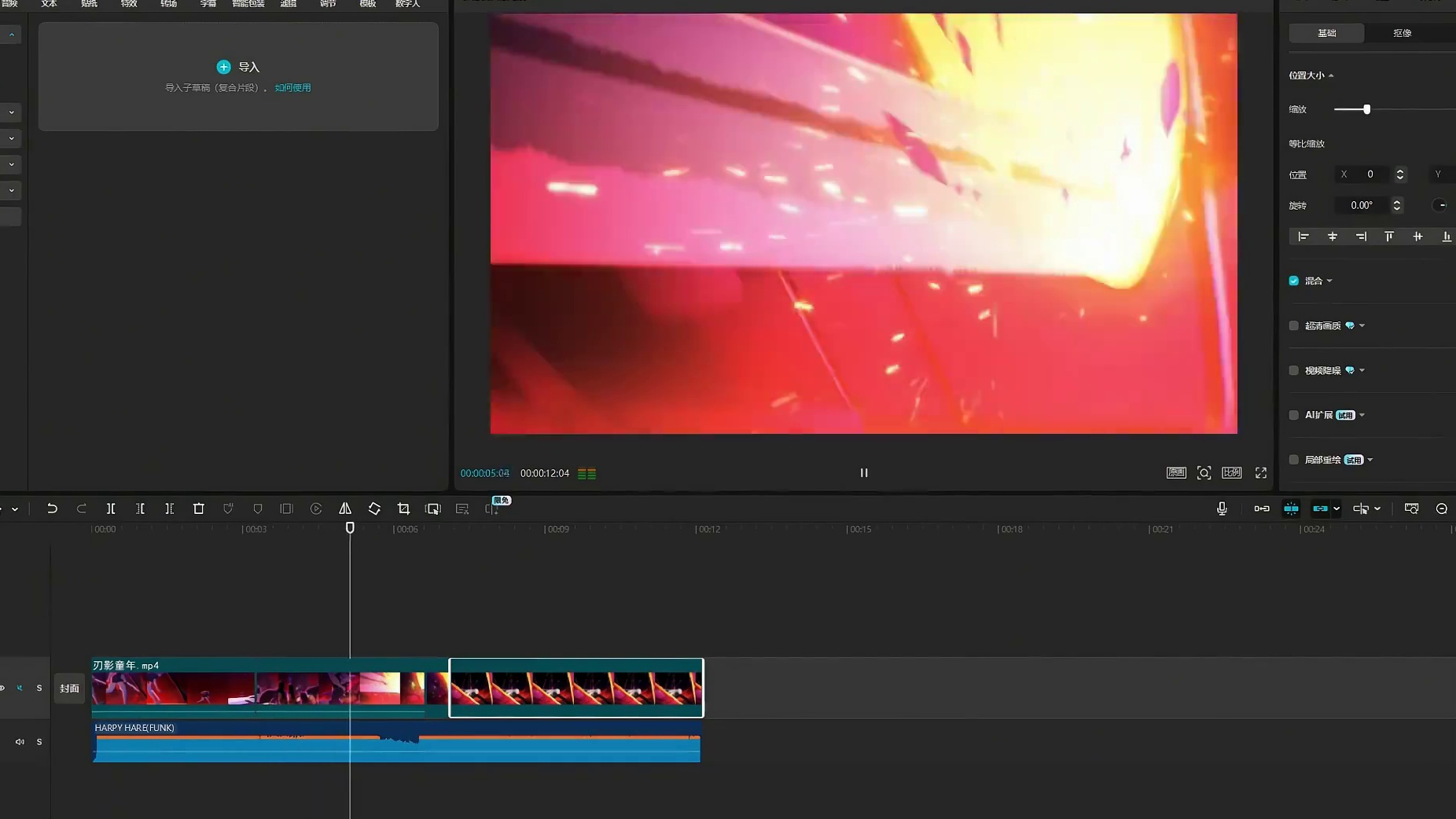Enable the 视频降噪 checkbox
Screen dimensions: 1456x819
(1294, 370)
